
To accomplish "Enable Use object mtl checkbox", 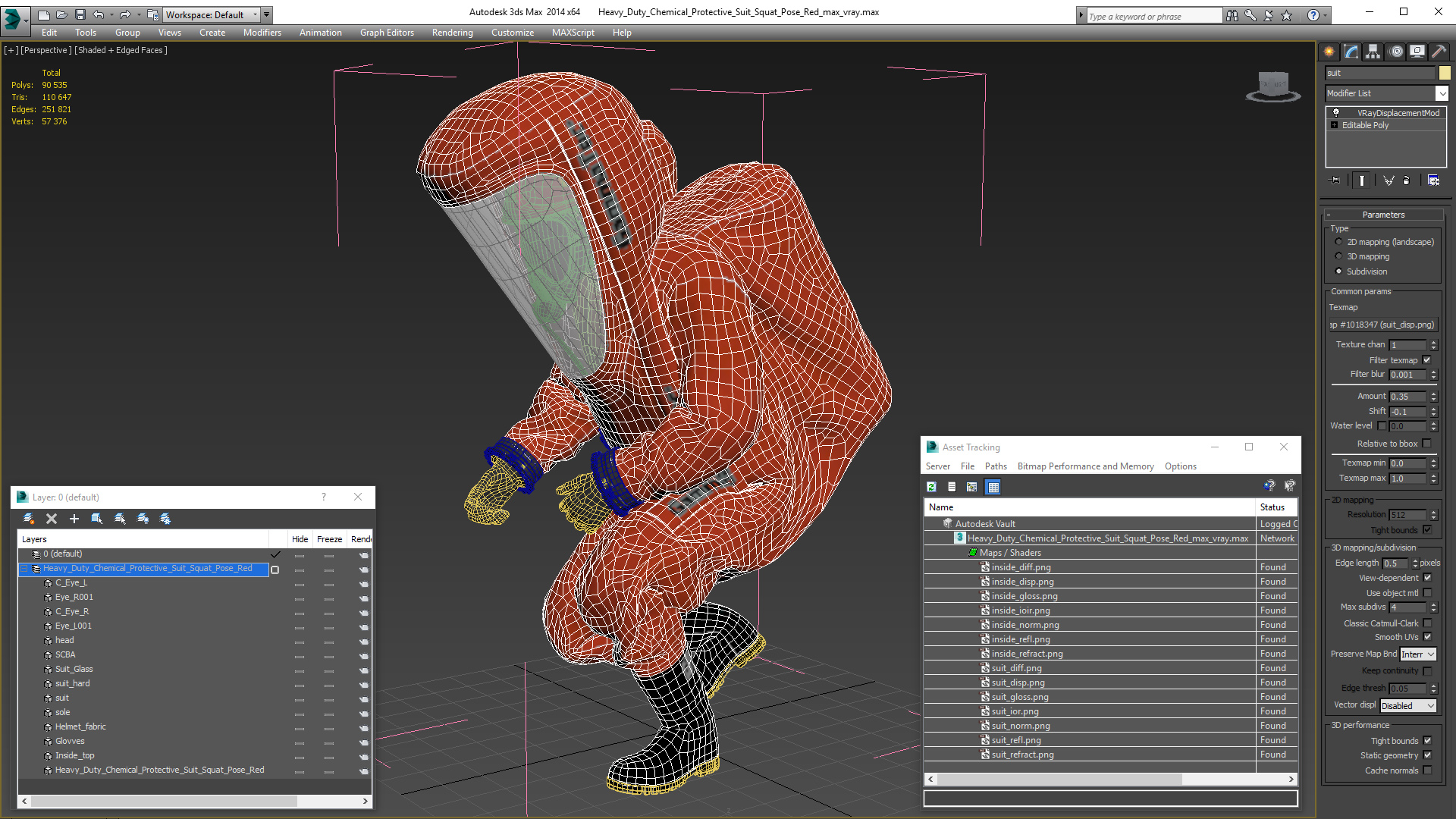I will (x=1427, y=593).
